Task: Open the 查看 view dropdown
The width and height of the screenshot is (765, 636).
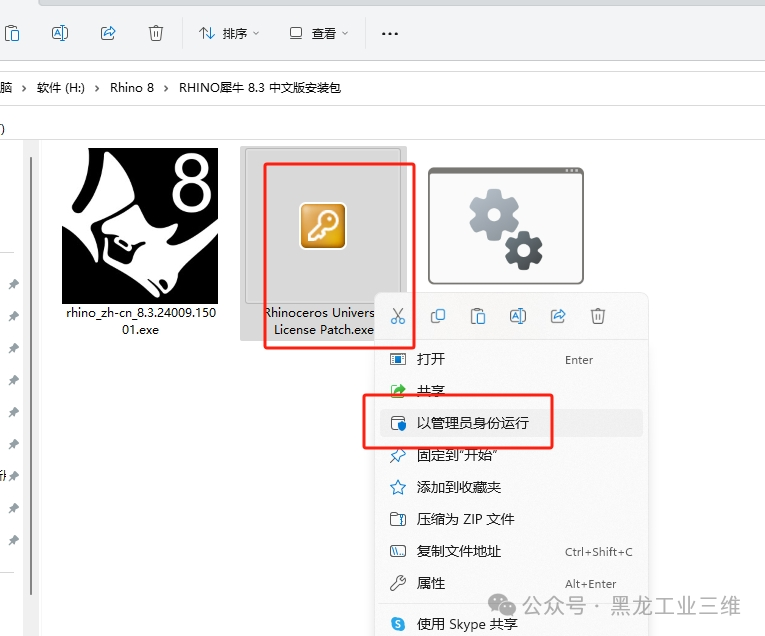Action: coord(319,33)
